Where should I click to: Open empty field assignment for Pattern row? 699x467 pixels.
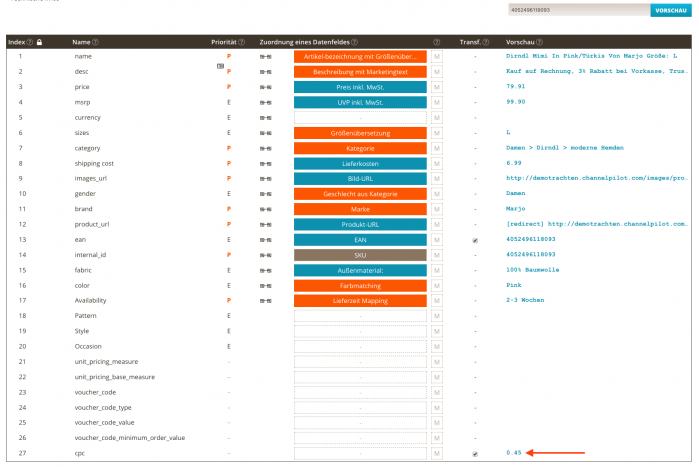click(x=360, y=316)
